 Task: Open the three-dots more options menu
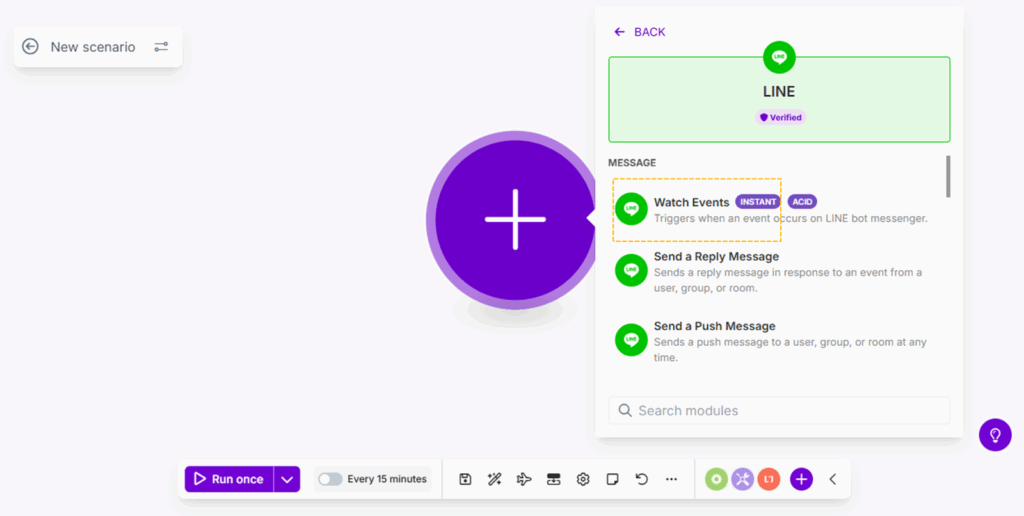coord(671,479)
